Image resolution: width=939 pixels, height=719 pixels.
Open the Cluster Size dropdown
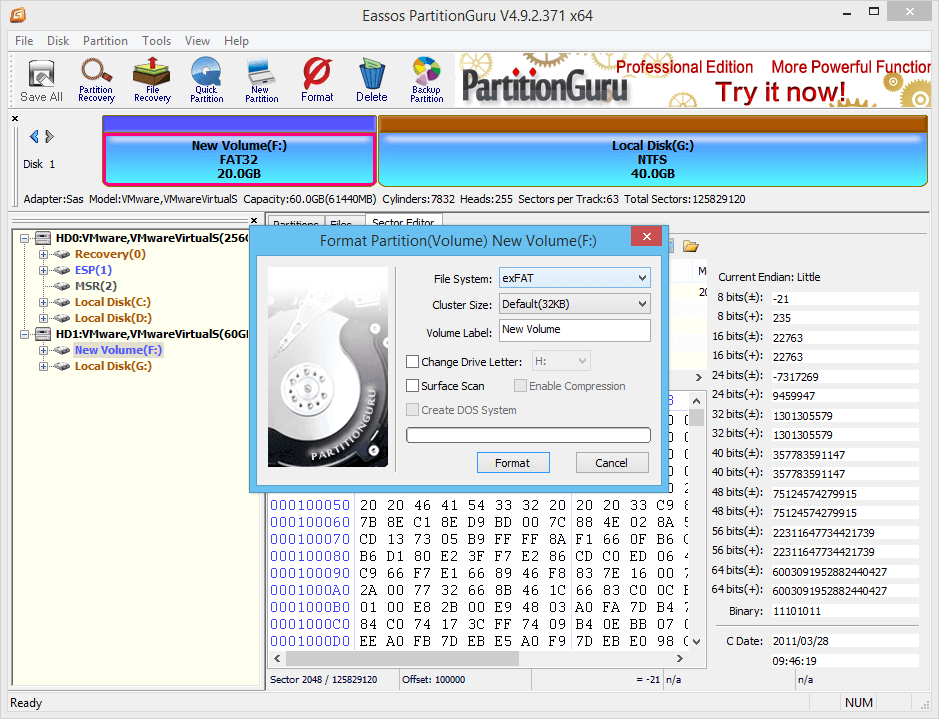(x=574, y=304)
